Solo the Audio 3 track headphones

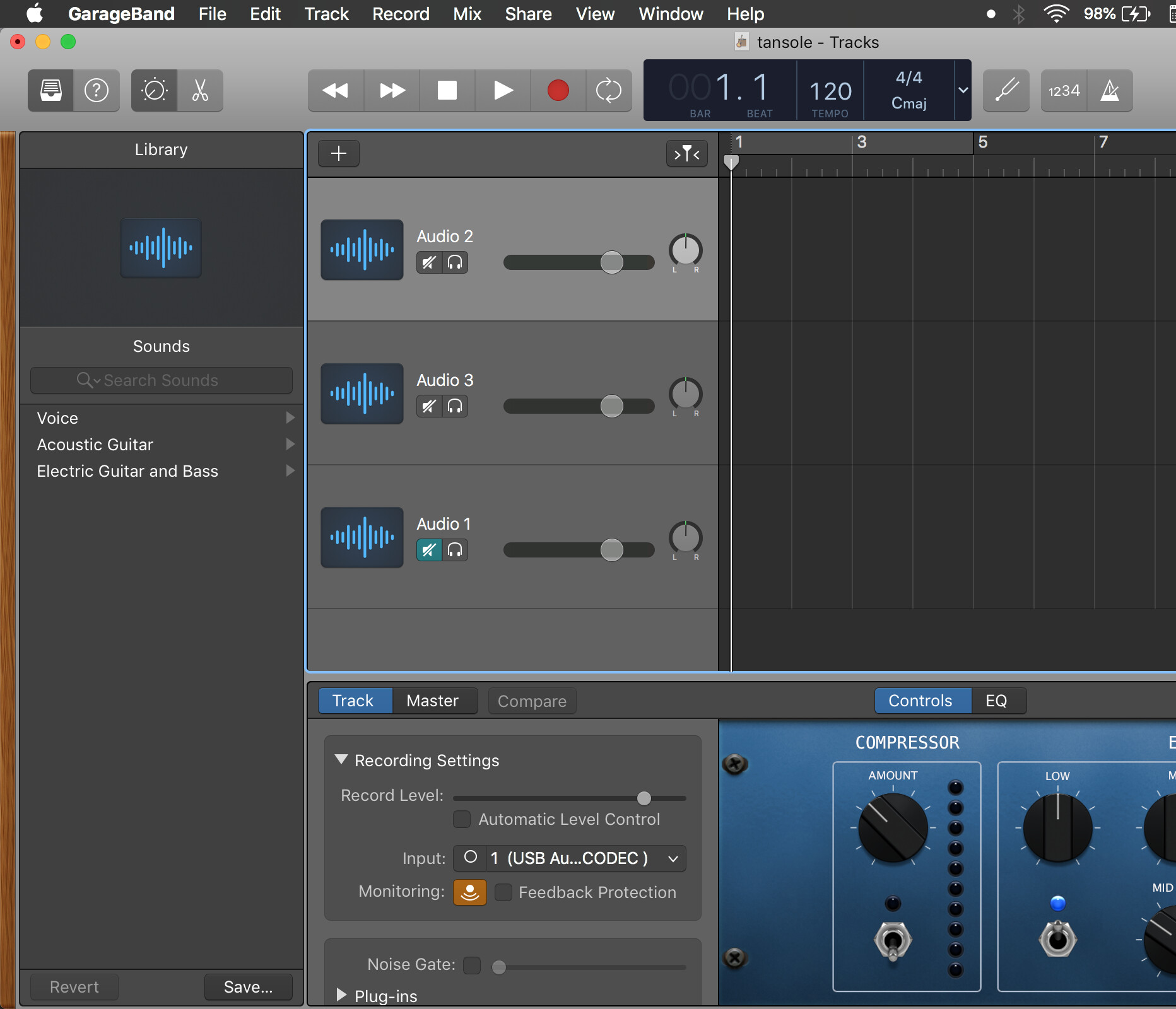tap(455, 406)
